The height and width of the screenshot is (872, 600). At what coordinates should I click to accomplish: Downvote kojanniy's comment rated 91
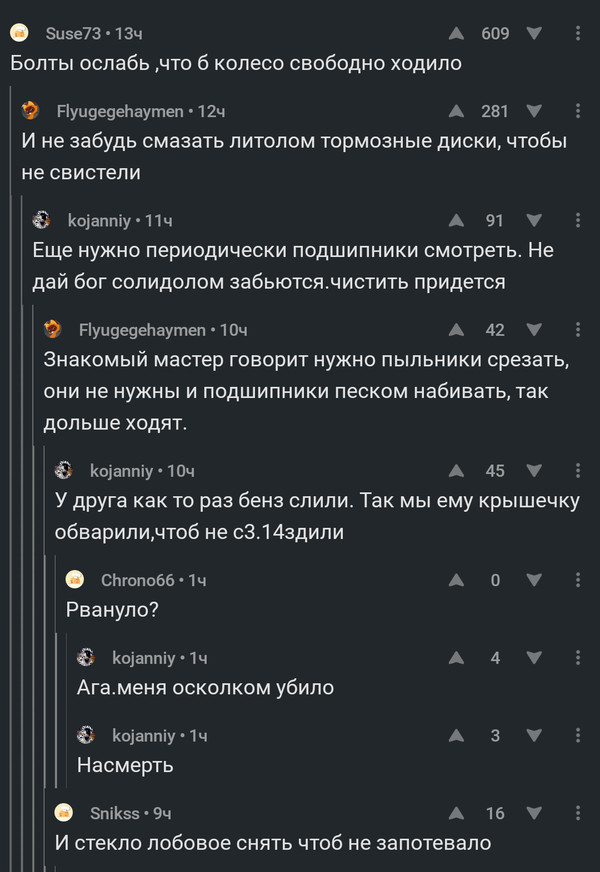tap(534, 220)
